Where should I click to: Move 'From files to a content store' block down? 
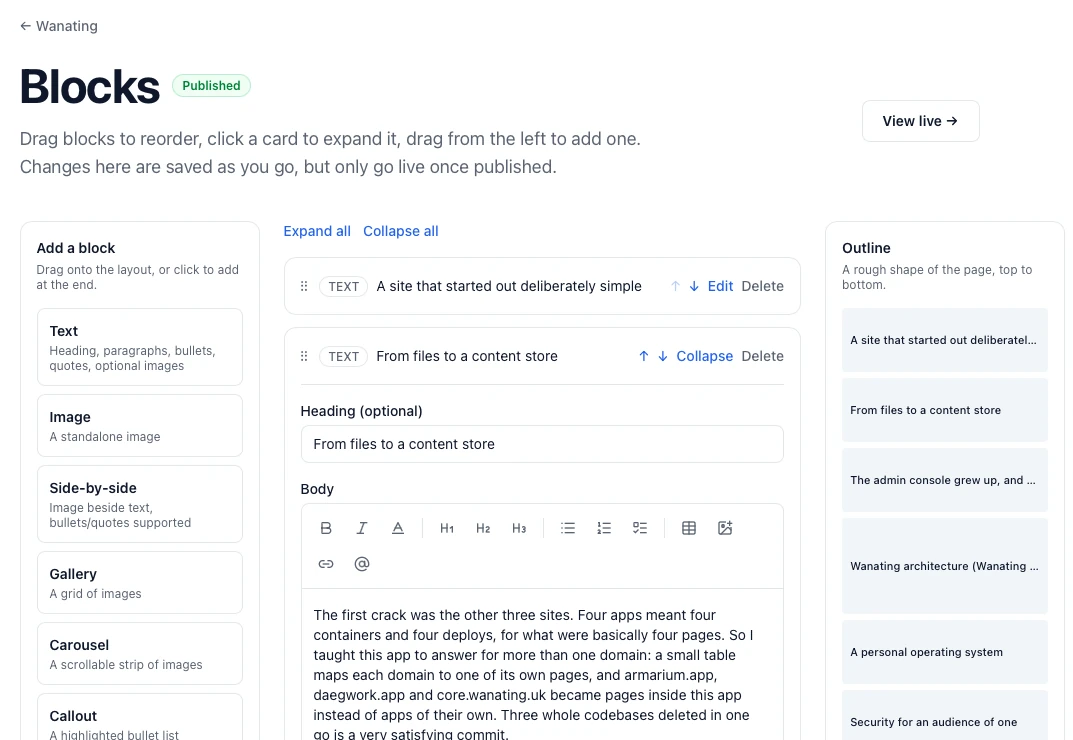tap(662, 356)
